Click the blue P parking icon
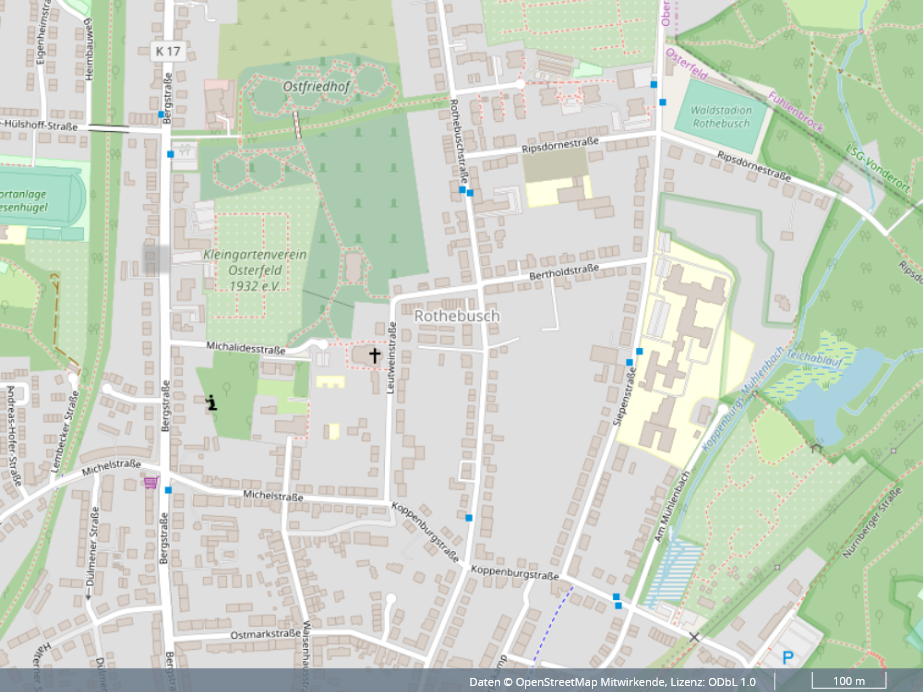This screenshot has width=923, height=692. [x=788, y=657]
